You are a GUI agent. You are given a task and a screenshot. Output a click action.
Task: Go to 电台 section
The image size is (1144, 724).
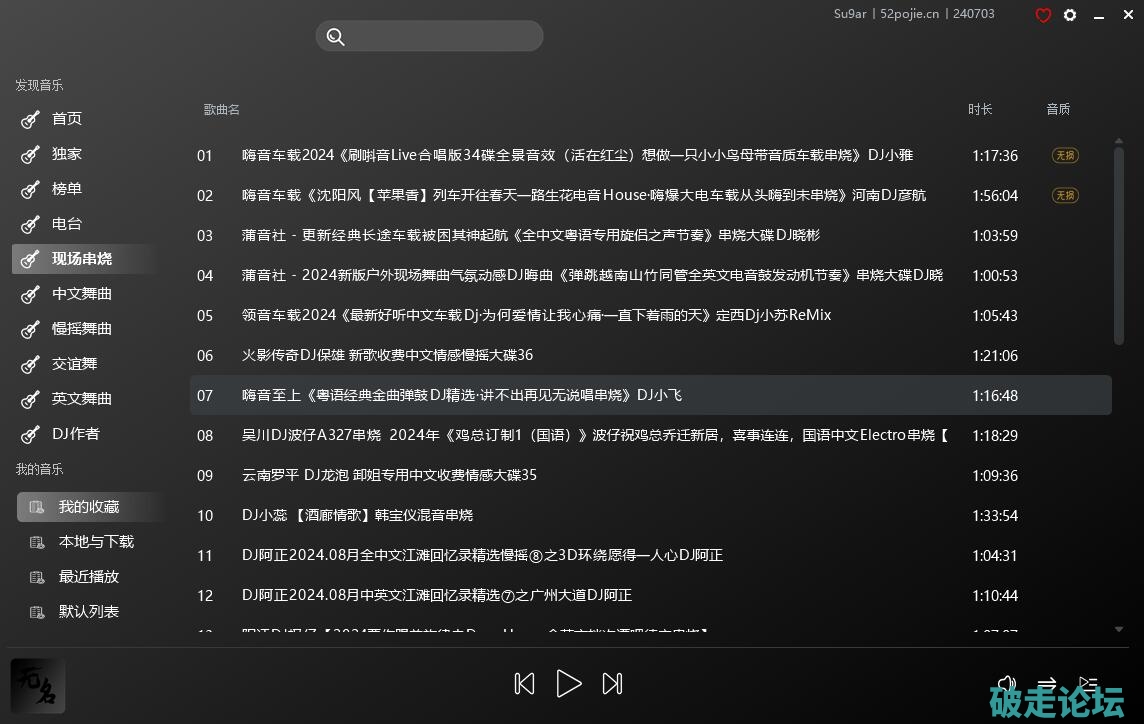coord(67,224)
